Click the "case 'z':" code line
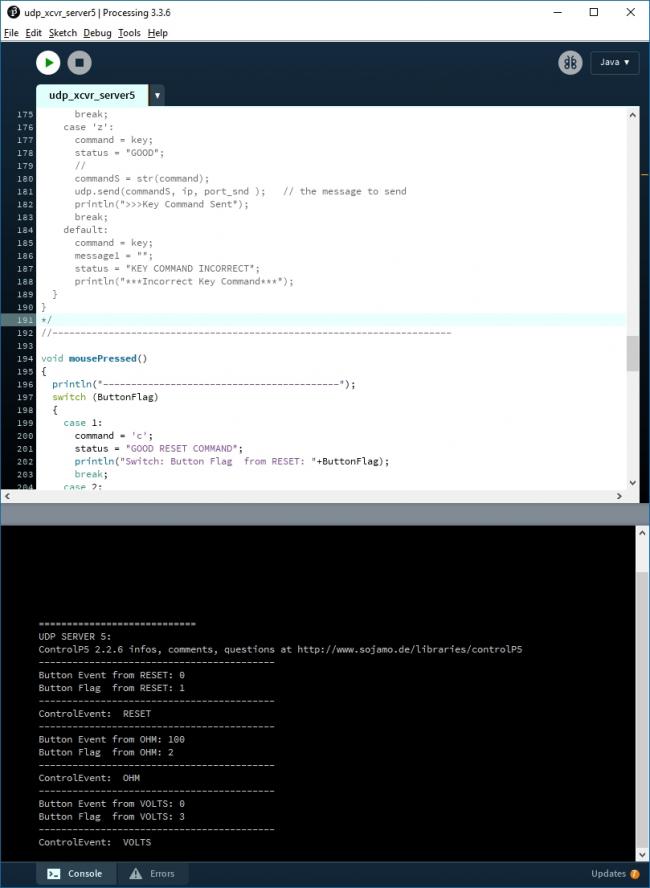Image resolution: width=650 pixels, height=888 pixels. click(x=88, y=127)
